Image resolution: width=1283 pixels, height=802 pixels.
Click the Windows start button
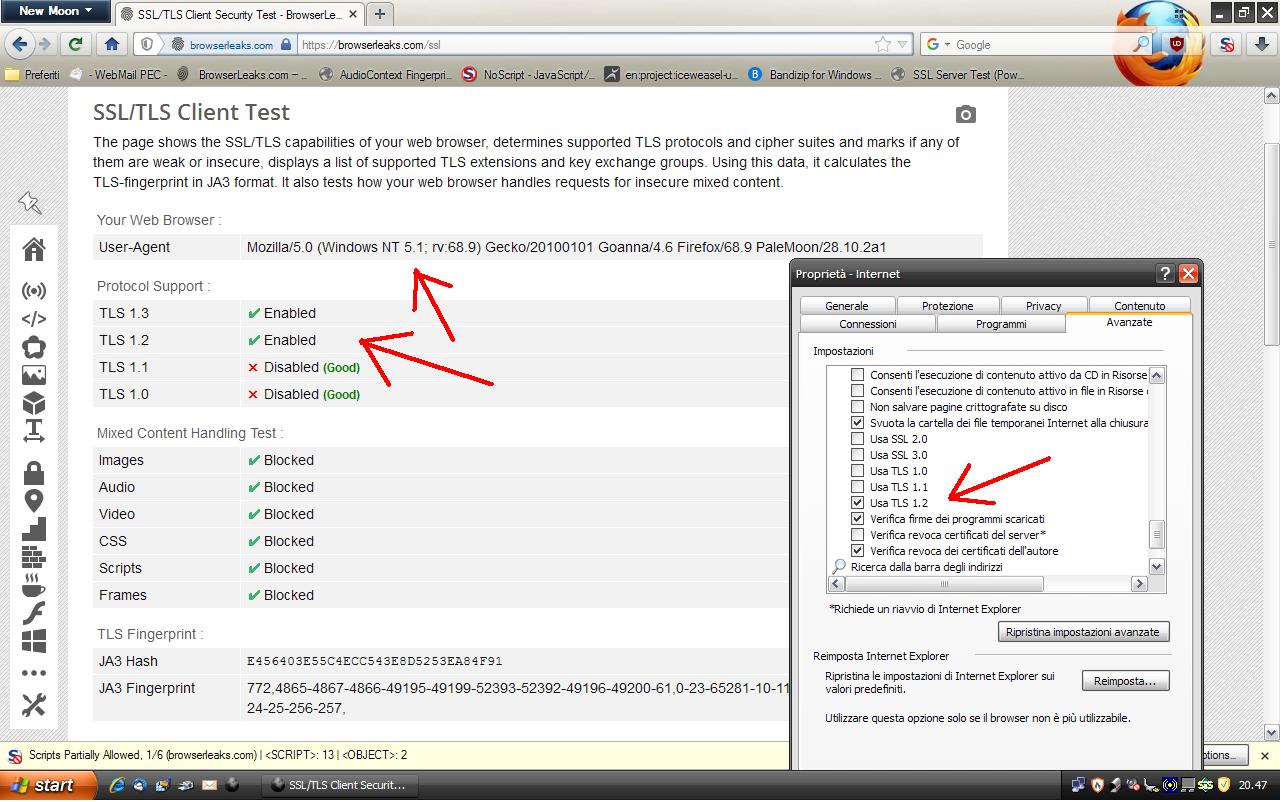48,785
